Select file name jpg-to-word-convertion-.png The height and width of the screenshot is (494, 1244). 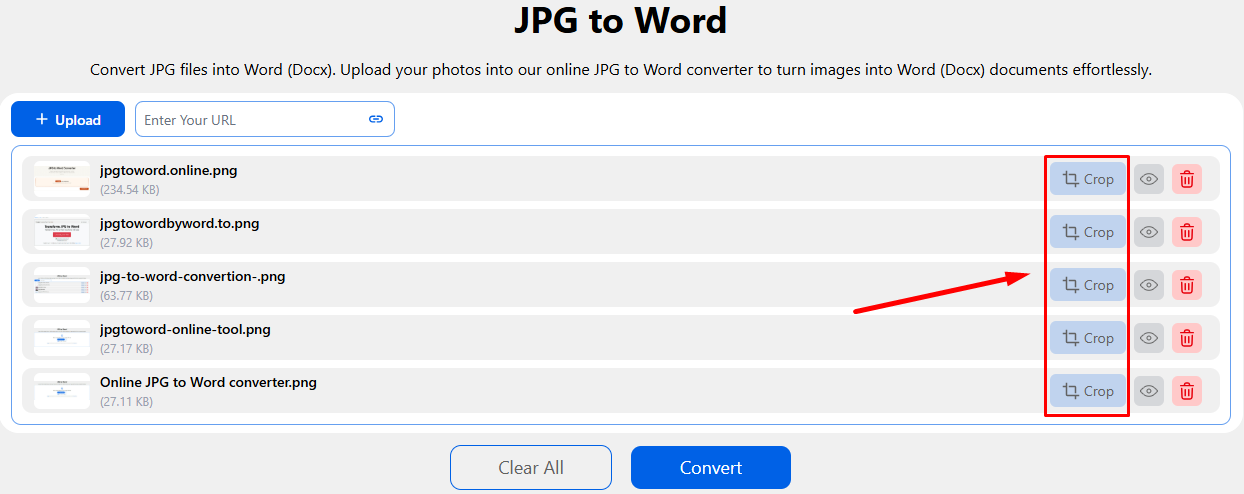click(193, 277)
